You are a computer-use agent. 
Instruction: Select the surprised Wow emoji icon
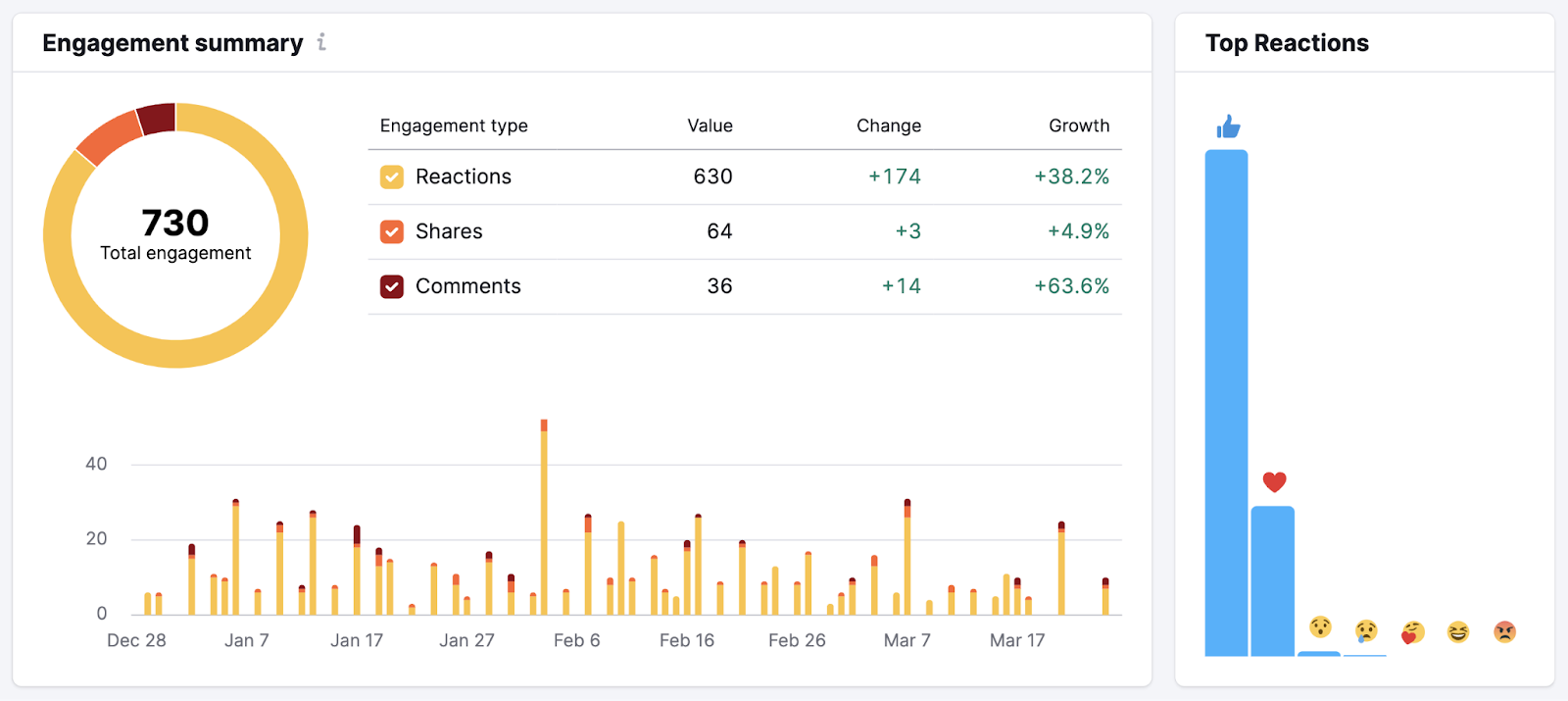click(1320, 627)
